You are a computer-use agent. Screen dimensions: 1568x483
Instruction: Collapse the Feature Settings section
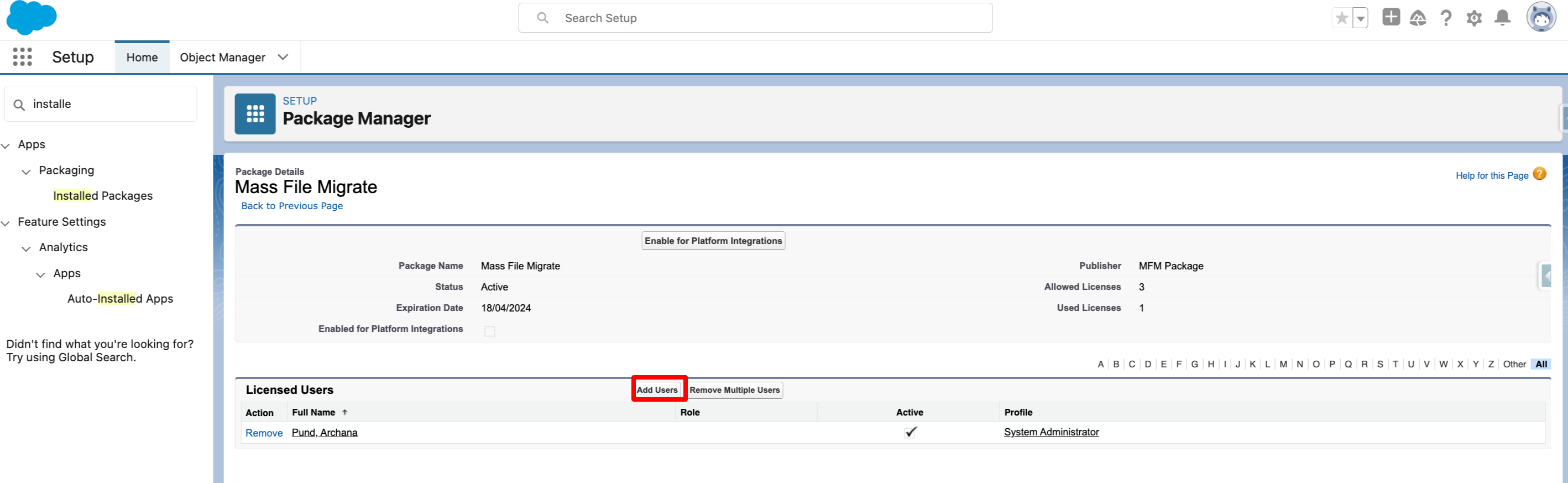click(6, 223)
